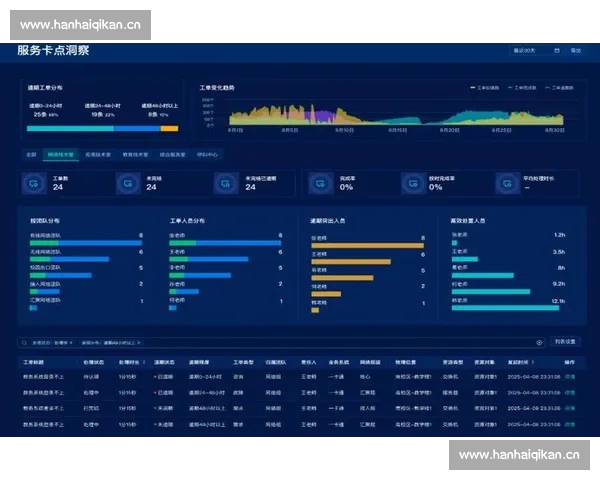Click the 逾期0~24小时 segment of the overdue distribution bar
Image resolution: width=600 pixels, height=480 pixels.
pyautogui.click(x=70, y=128)
